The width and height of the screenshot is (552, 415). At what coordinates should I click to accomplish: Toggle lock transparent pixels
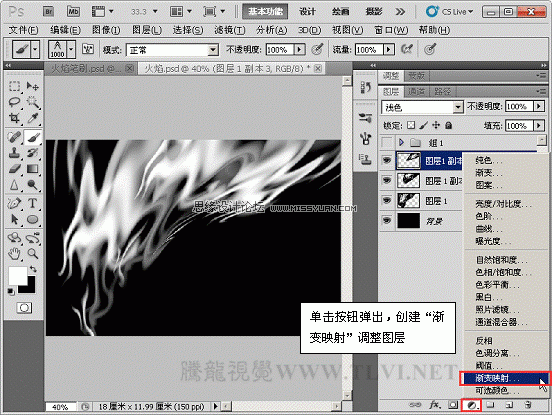click(x=411, y=125)
